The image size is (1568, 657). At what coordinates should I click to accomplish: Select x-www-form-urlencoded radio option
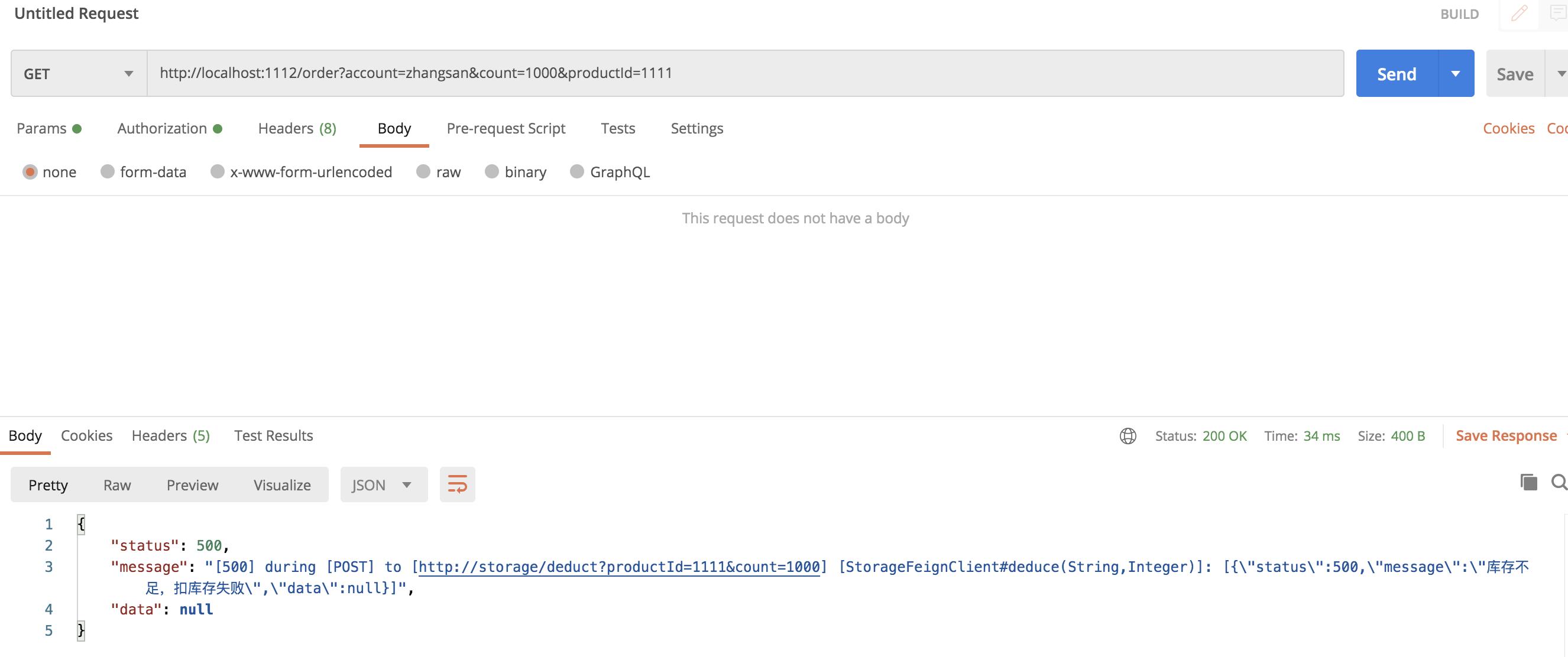218,172
